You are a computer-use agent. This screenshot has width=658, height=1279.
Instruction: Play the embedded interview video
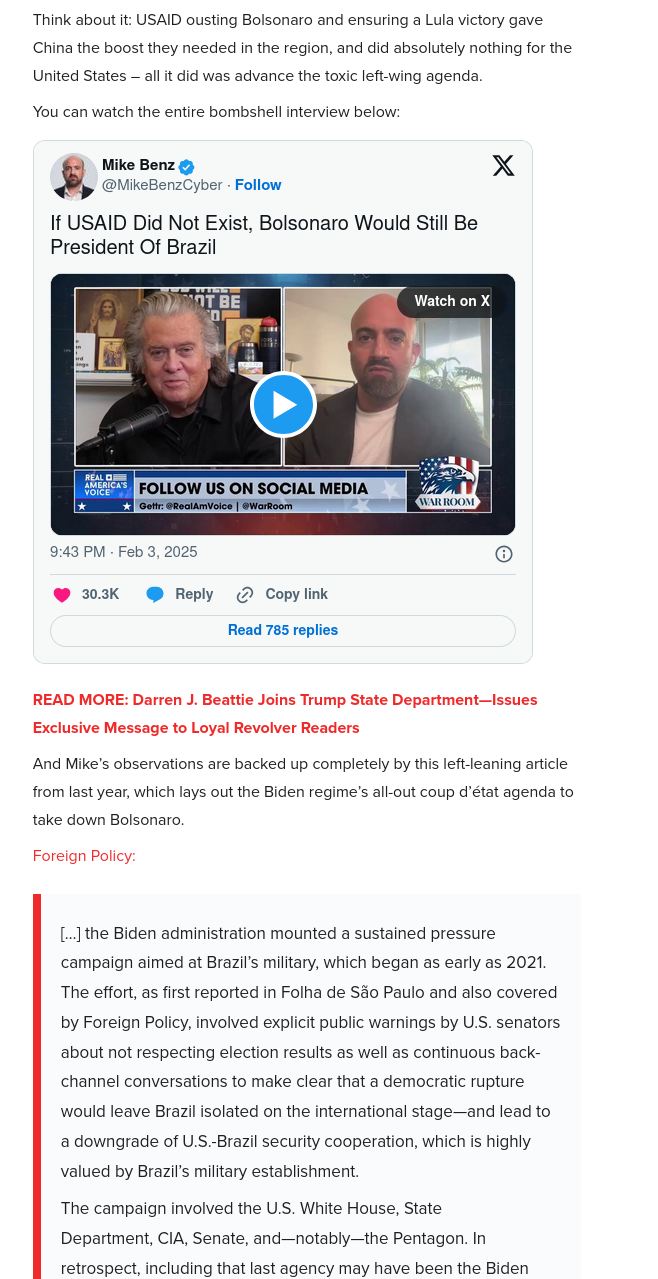pos(283,404)
